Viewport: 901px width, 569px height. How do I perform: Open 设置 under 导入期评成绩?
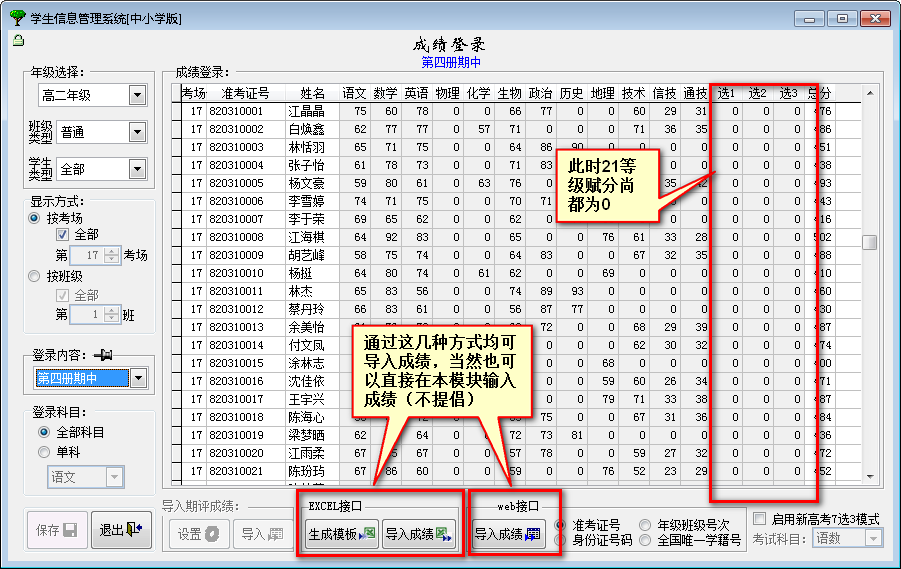pyautogui.click(x=197, y=534)
